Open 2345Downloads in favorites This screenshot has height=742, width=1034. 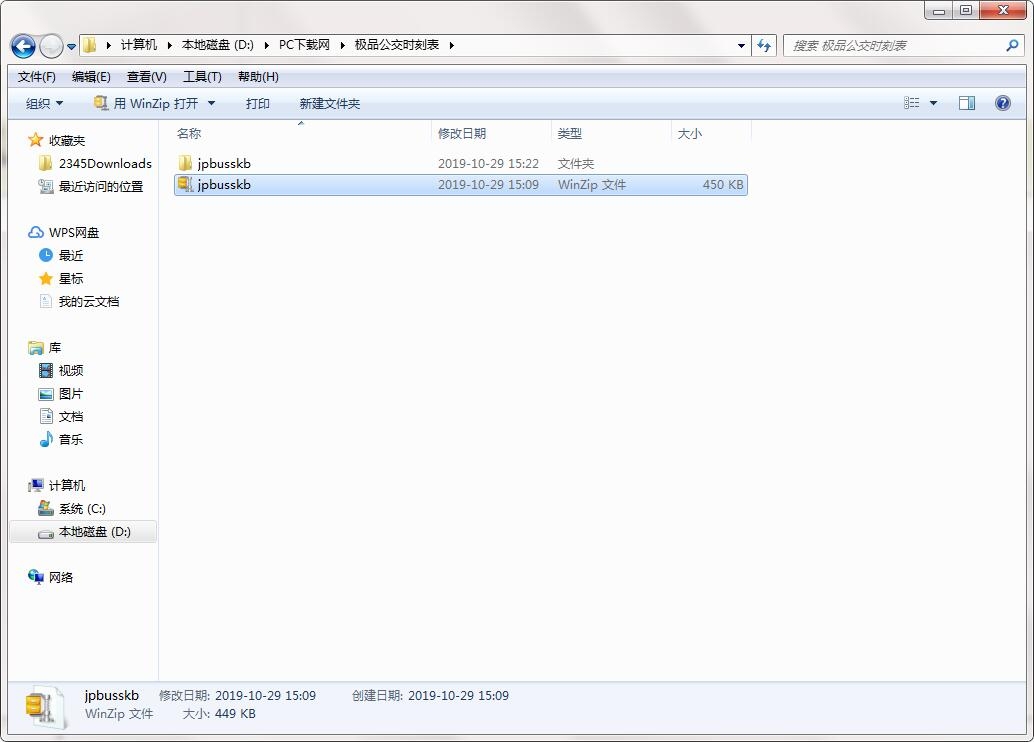click(x=96, y=164)
